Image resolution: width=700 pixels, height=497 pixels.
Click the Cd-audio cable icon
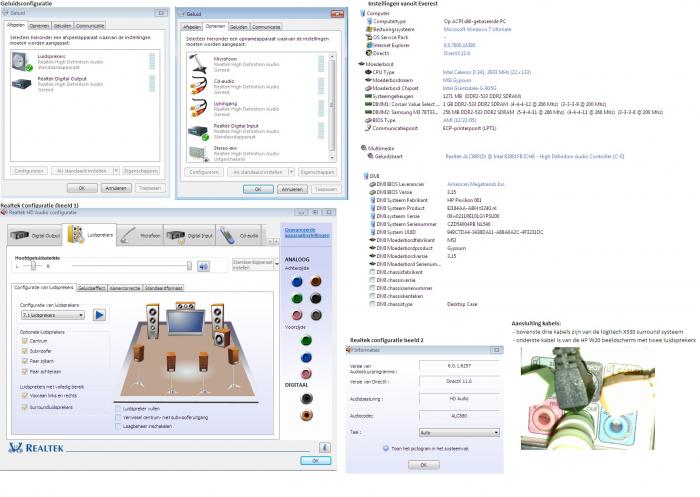point(199,85)
